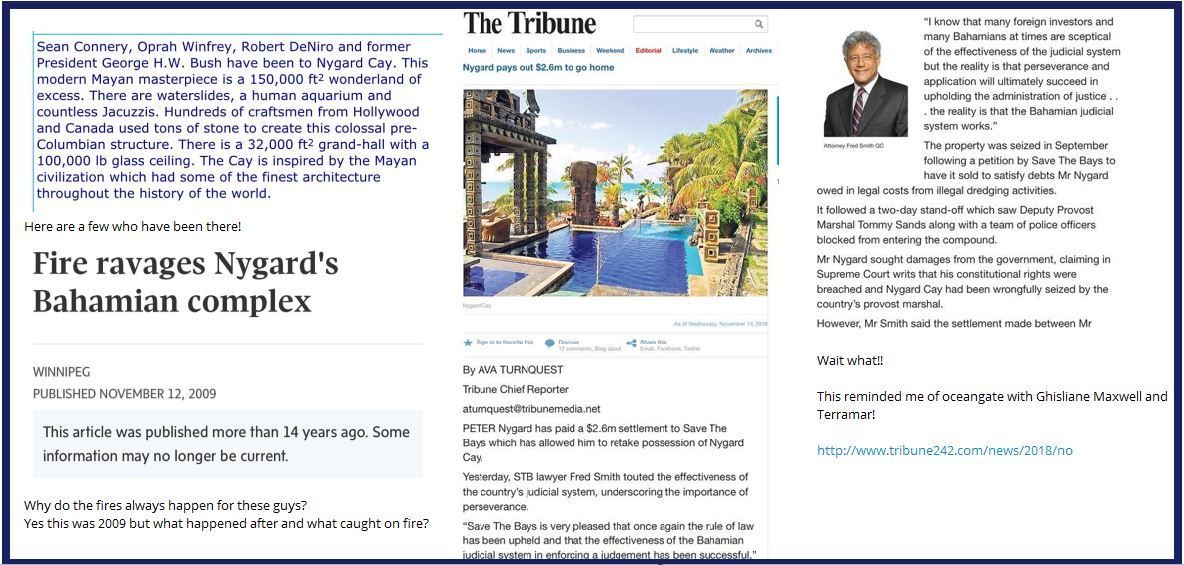The image size is (1184, 565).
Task: Click 'Why do the fires always happen' question text
Action: [165, 505]
